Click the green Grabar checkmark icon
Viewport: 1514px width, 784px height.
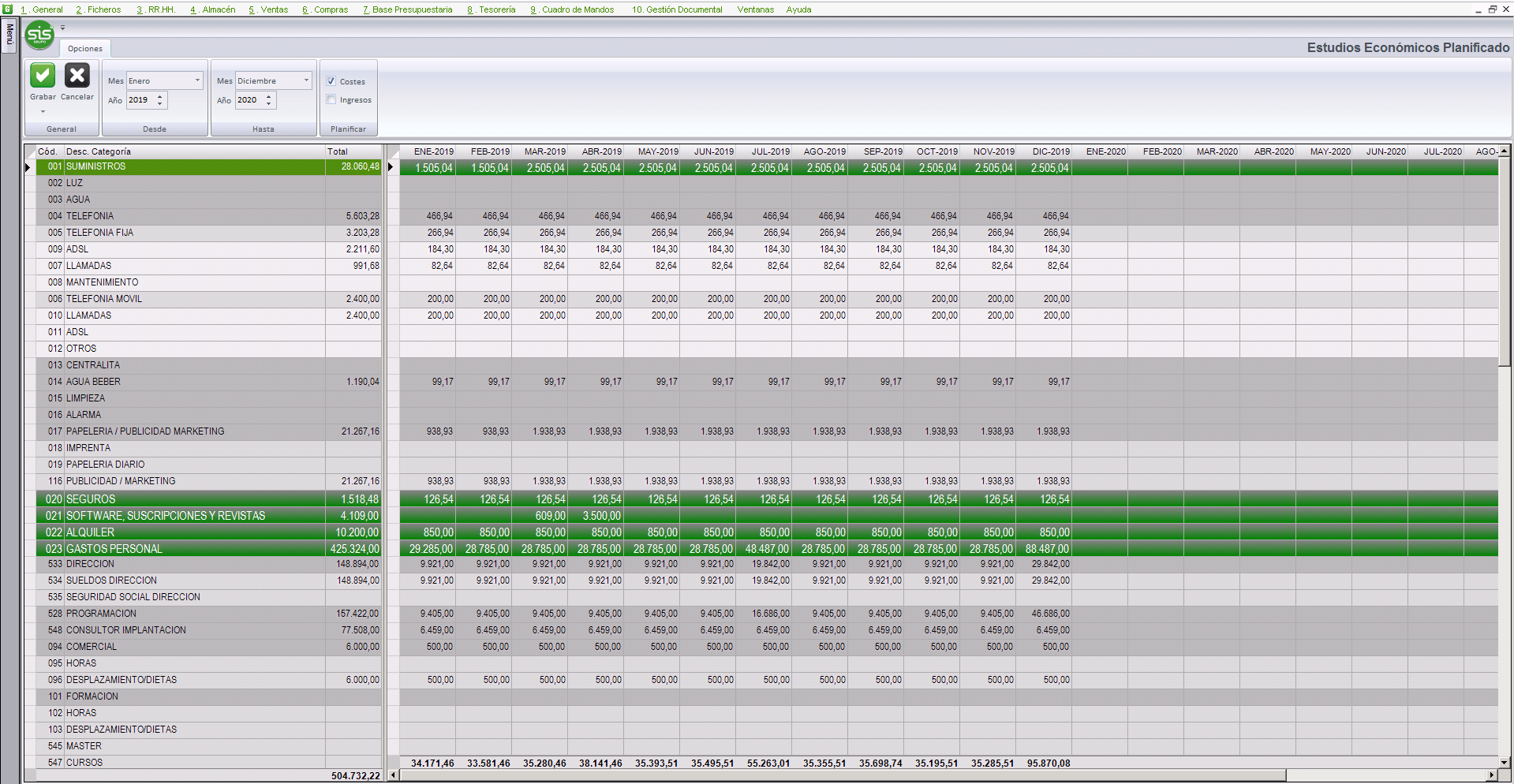[x=43, y=76]
